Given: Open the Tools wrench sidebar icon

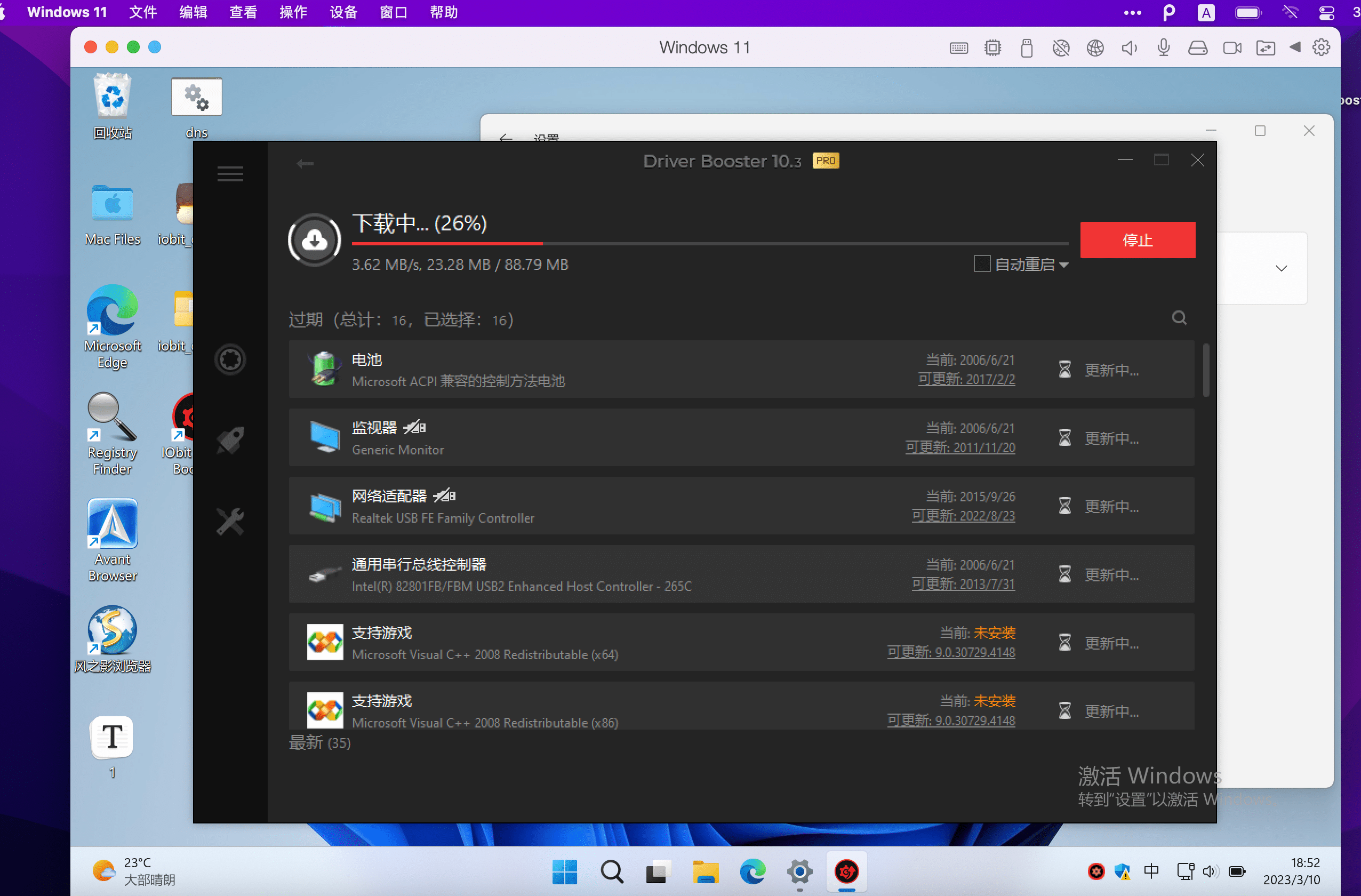Looking at the screenshot, I should (230, 522).
